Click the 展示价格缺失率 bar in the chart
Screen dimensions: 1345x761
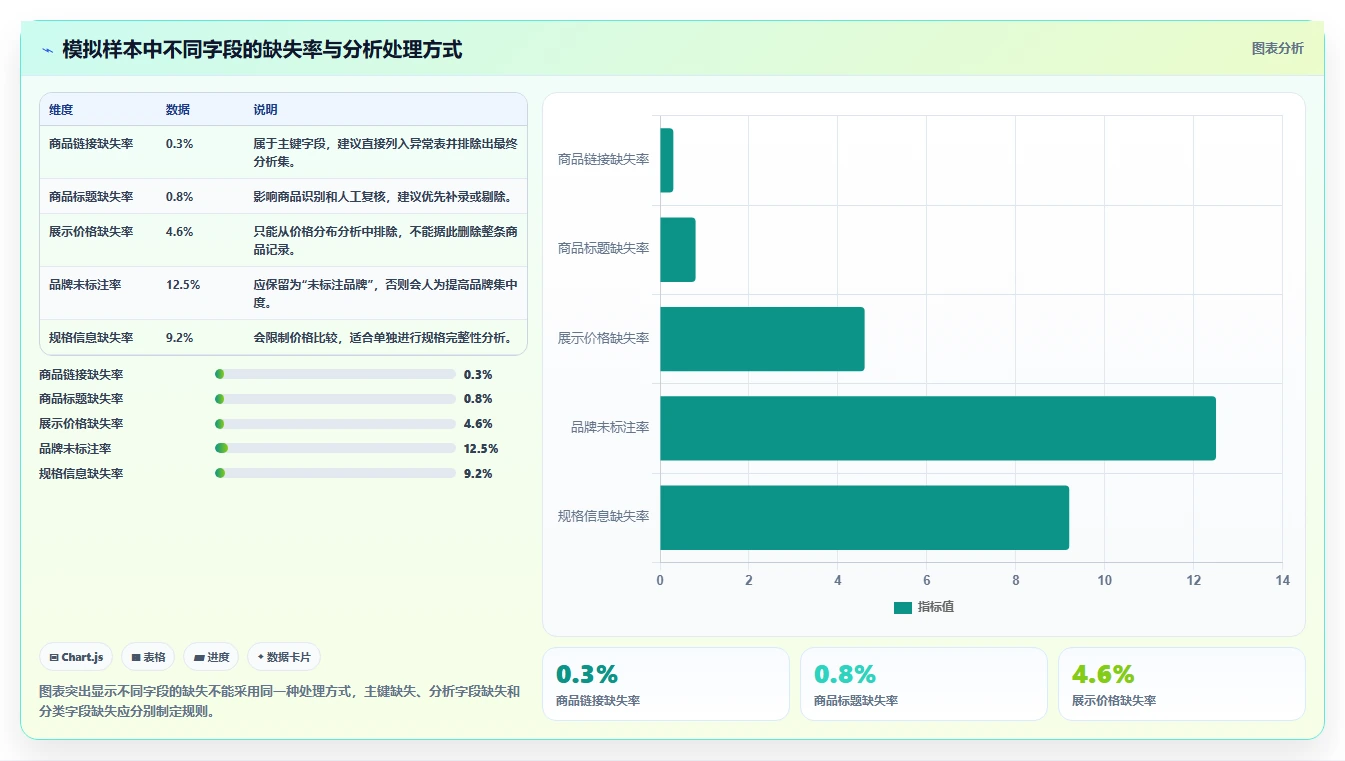coord(762,339)
